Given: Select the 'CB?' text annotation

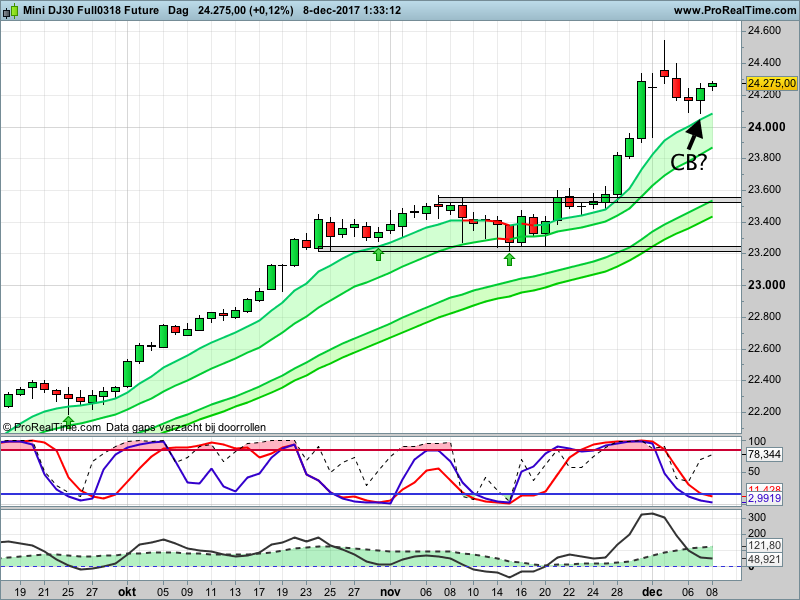Looking at the screenshot, I should 689,162.
